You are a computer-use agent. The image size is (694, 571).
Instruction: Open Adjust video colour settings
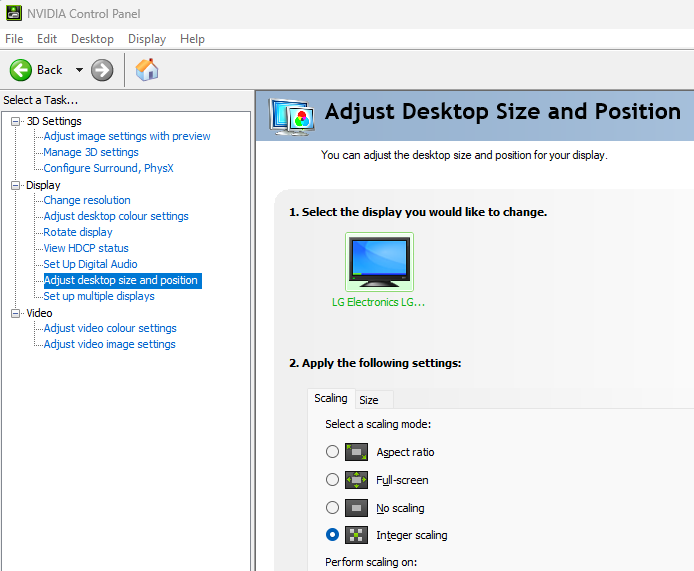tap(110, 328)
